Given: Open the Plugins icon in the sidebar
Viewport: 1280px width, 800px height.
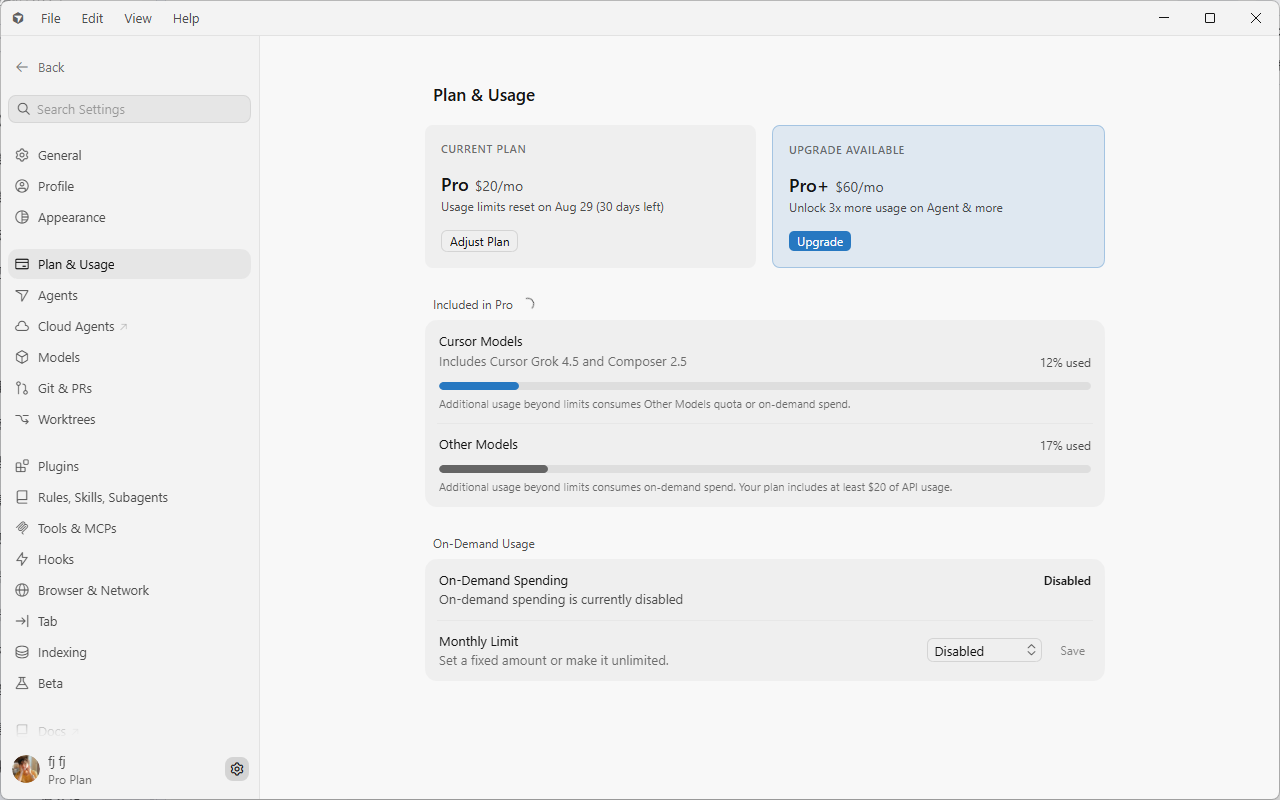Looking at the screenshot, I should point(22,466).
